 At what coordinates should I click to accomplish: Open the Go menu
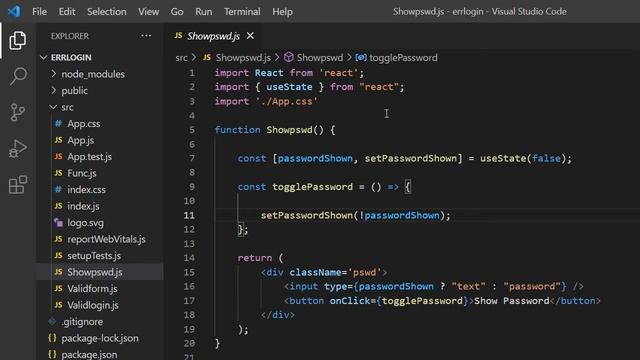coord(177,11)
